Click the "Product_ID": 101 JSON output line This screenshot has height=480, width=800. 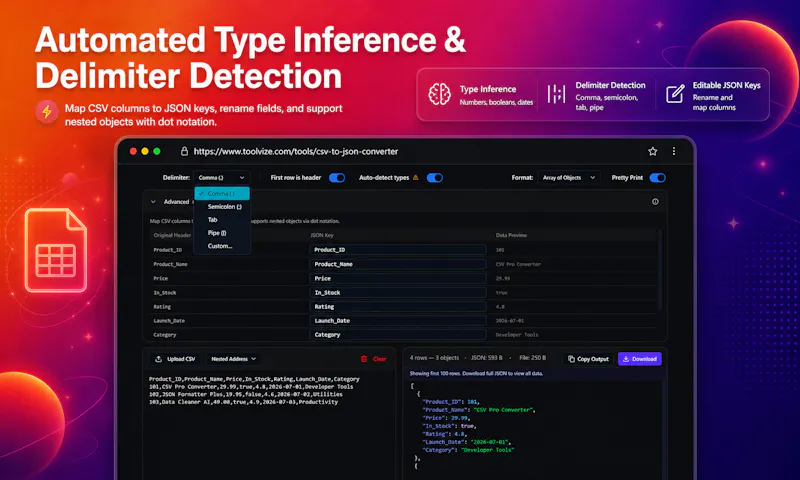tap(451, 402)
